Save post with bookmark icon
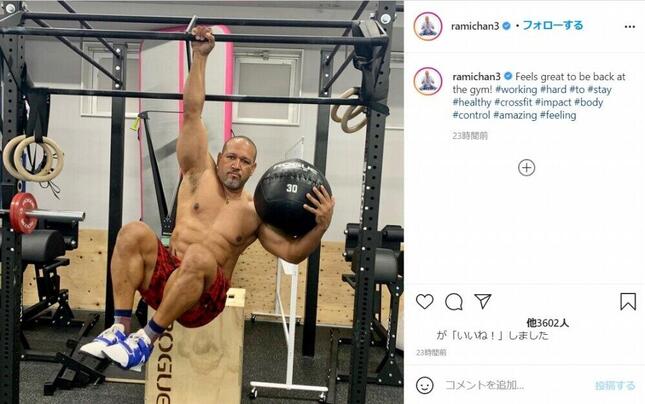 click(628, 302)
